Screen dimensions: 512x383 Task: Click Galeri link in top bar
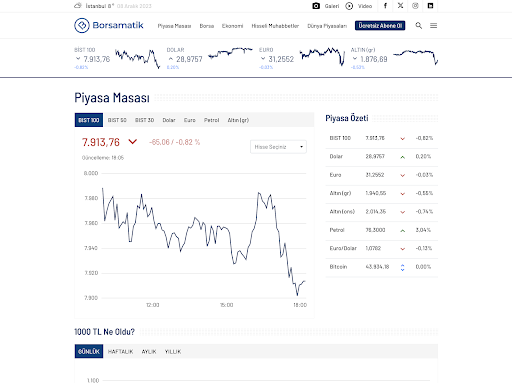click(332, 6)
